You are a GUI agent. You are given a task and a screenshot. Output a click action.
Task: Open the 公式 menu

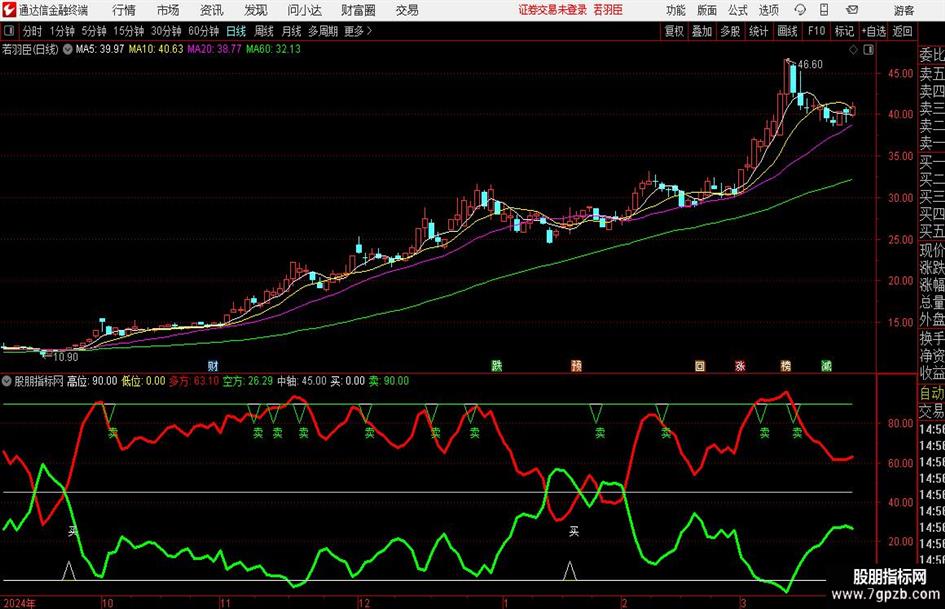point(738,10)
